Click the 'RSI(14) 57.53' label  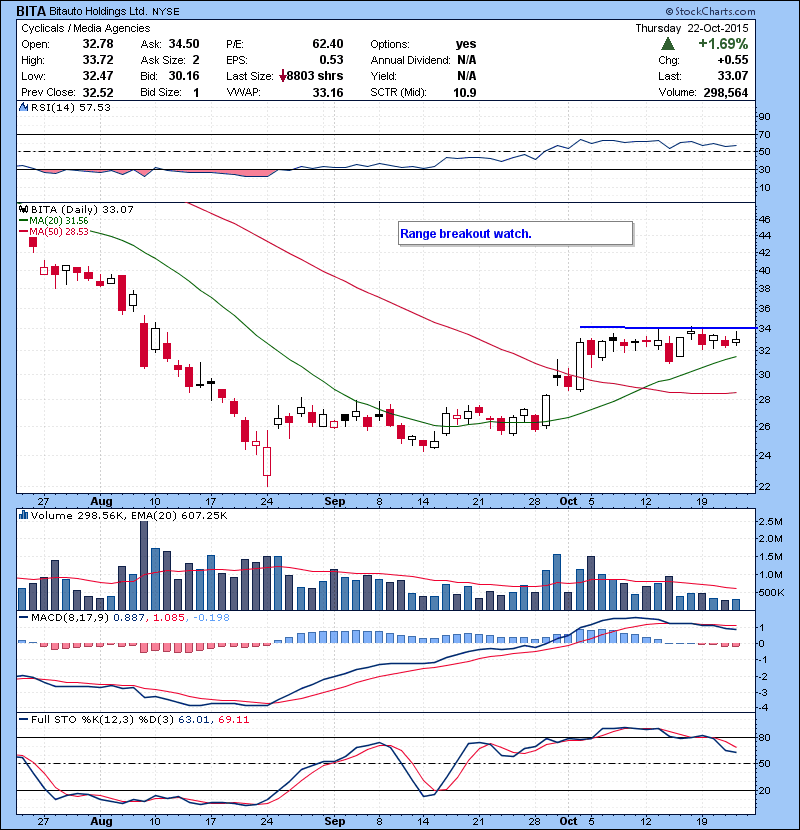71,107
